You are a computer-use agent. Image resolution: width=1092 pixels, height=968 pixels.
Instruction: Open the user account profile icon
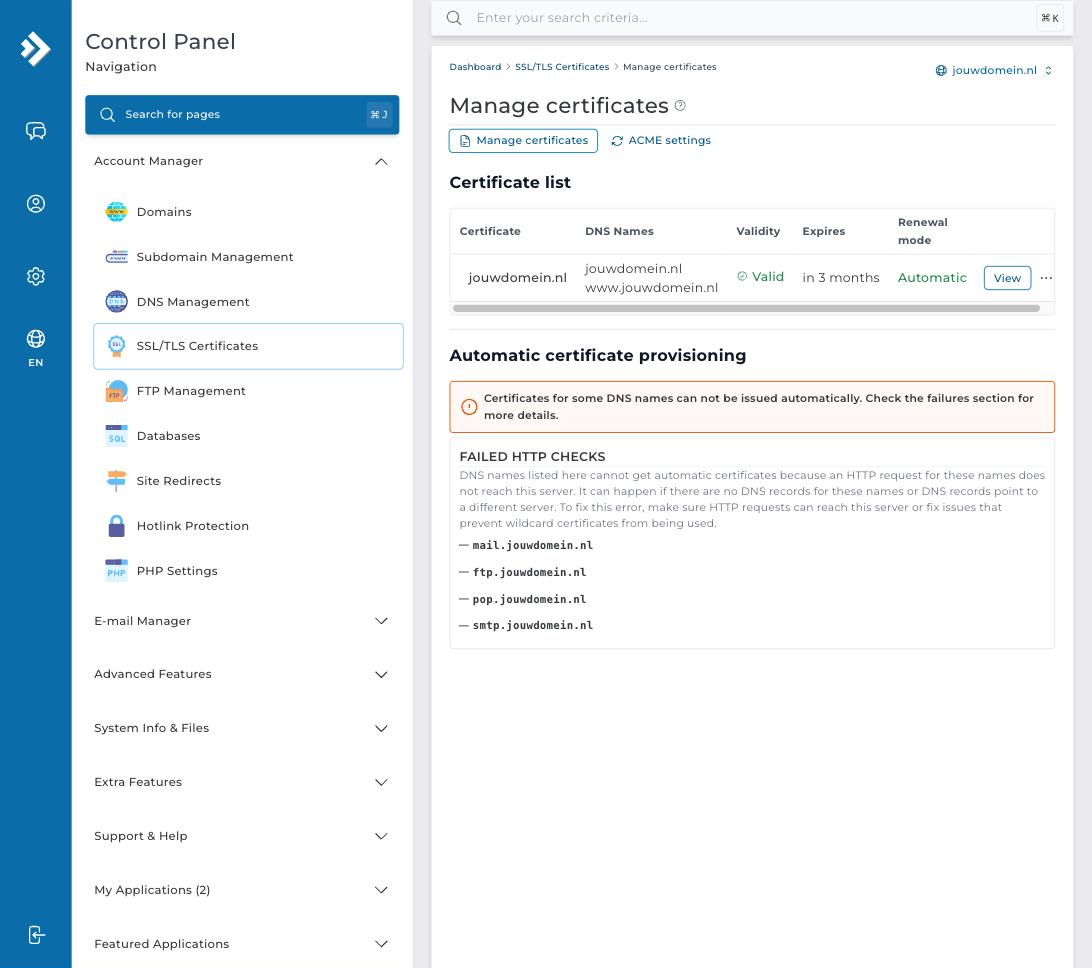click(36, 203)
